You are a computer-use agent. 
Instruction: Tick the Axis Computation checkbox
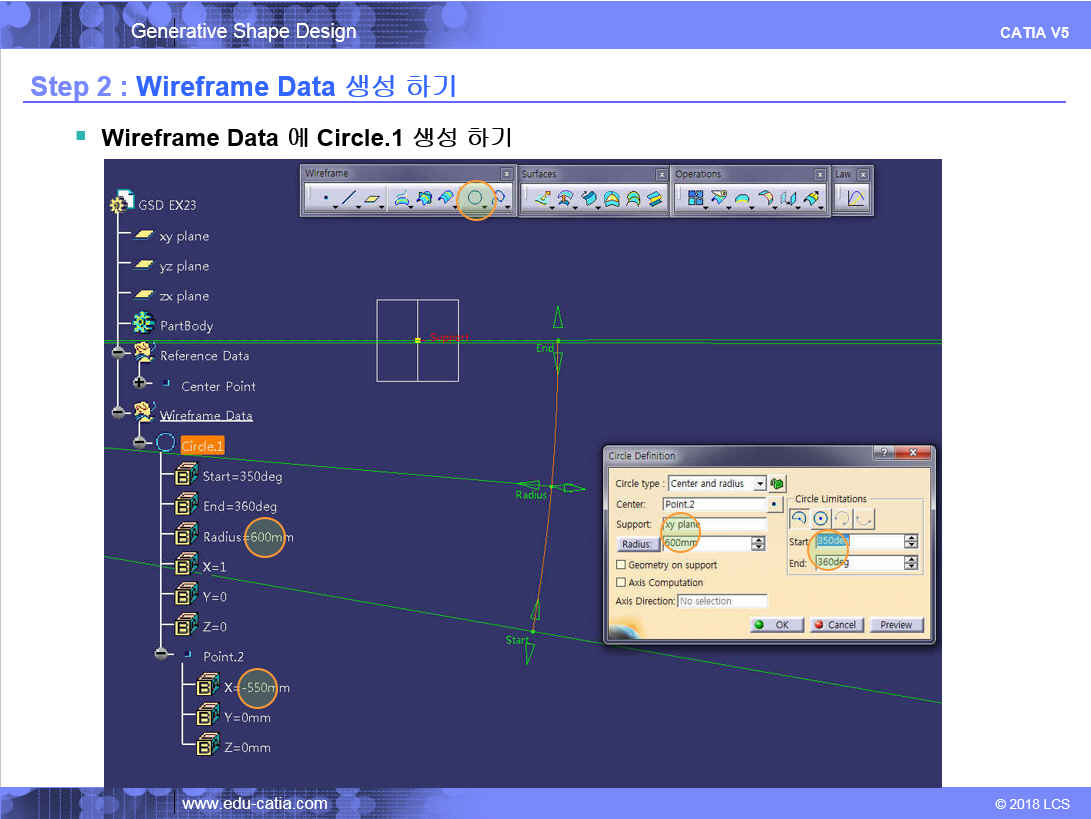(x=621, y=583)
